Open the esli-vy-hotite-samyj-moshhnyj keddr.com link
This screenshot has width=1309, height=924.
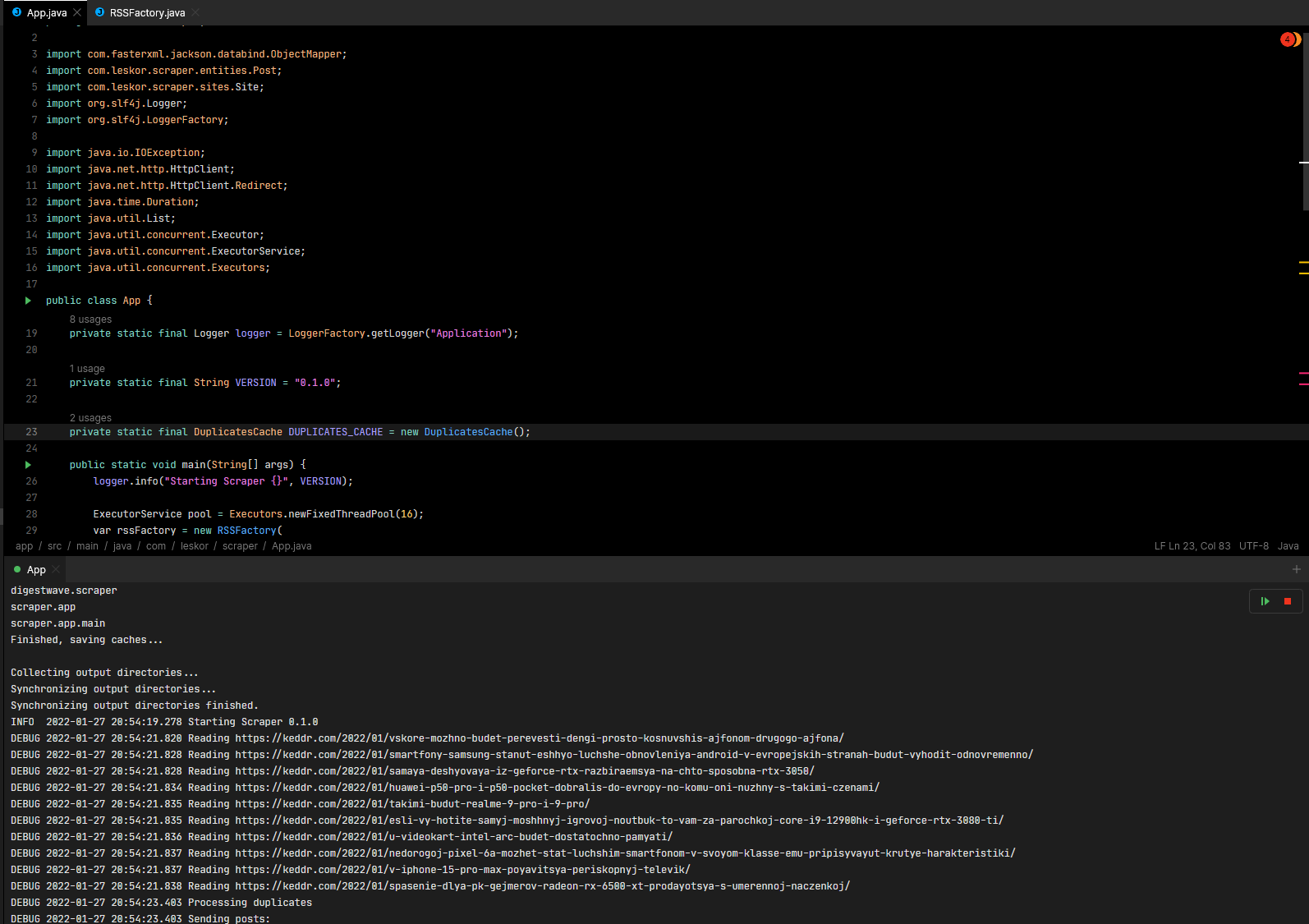[x=619, y=821]
